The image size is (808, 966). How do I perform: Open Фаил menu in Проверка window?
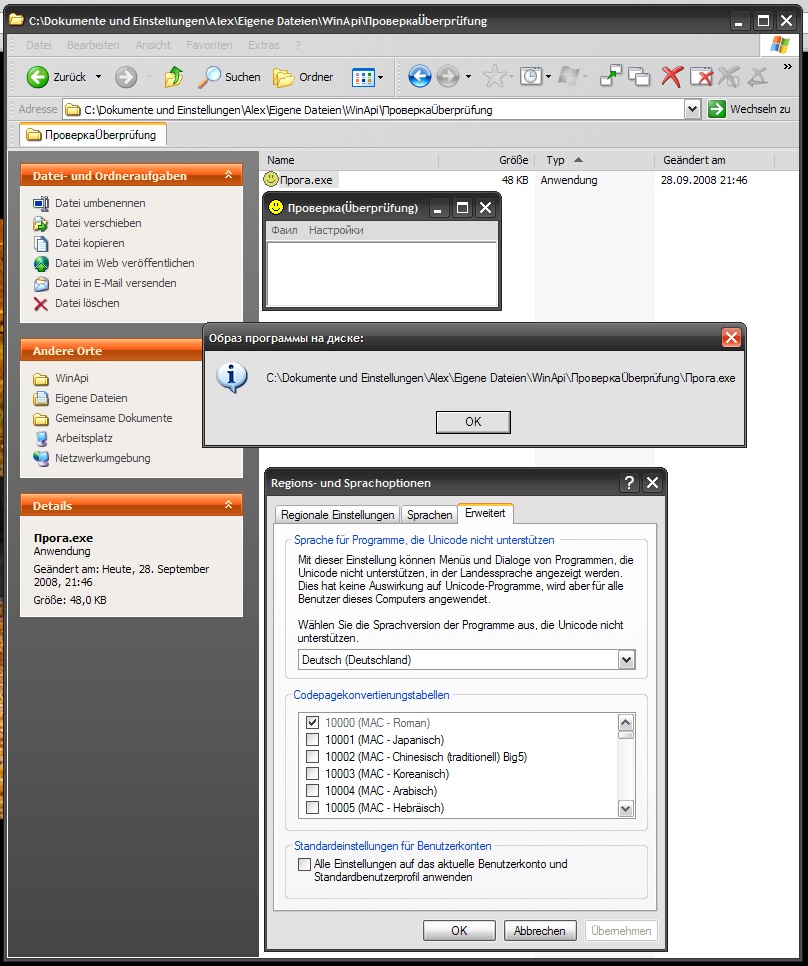(285, 230)
